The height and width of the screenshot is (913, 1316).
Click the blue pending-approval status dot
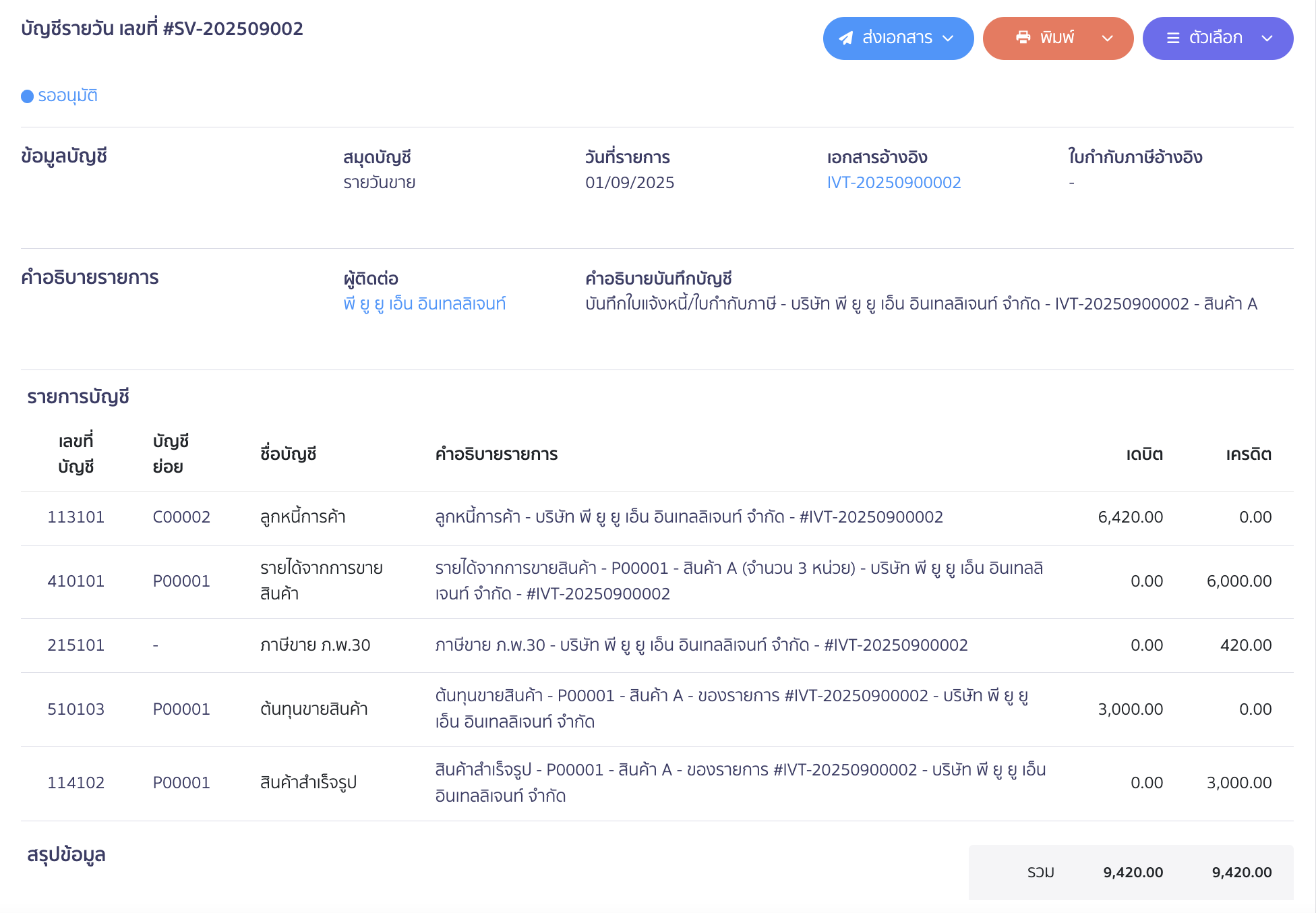(27, 96)
